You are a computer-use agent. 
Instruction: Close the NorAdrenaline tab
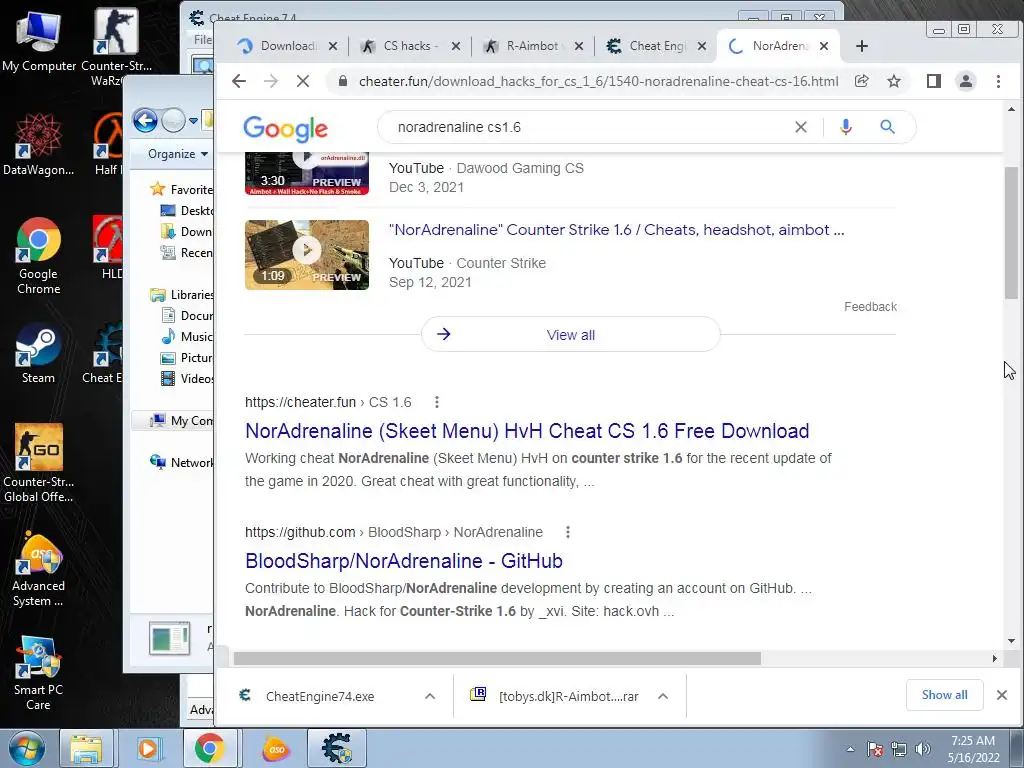pyautogui.click(x=824, y=46)
